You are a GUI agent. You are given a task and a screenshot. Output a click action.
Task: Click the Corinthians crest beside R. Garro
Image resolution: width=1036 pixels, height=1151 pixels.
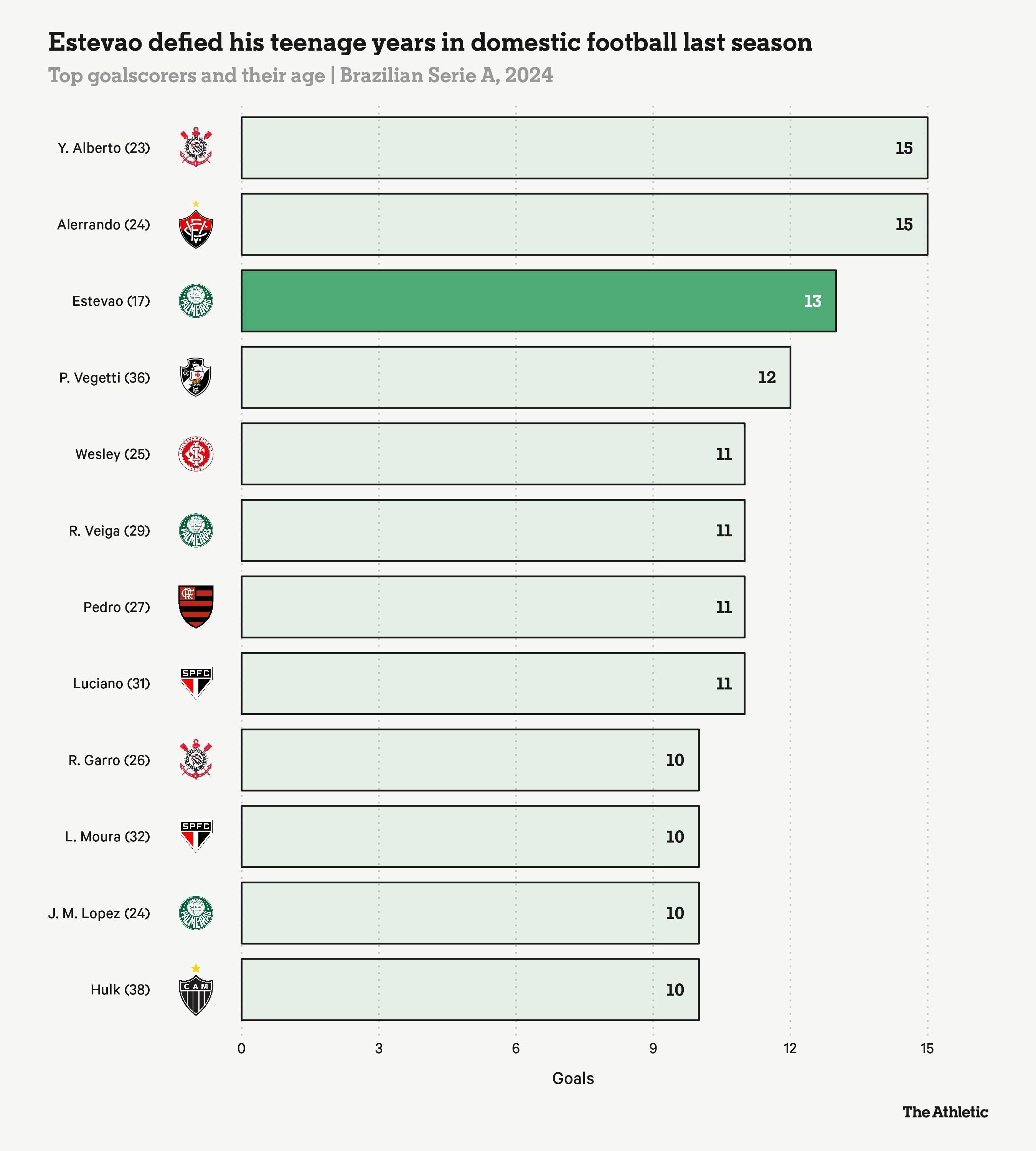pos(196,760)
